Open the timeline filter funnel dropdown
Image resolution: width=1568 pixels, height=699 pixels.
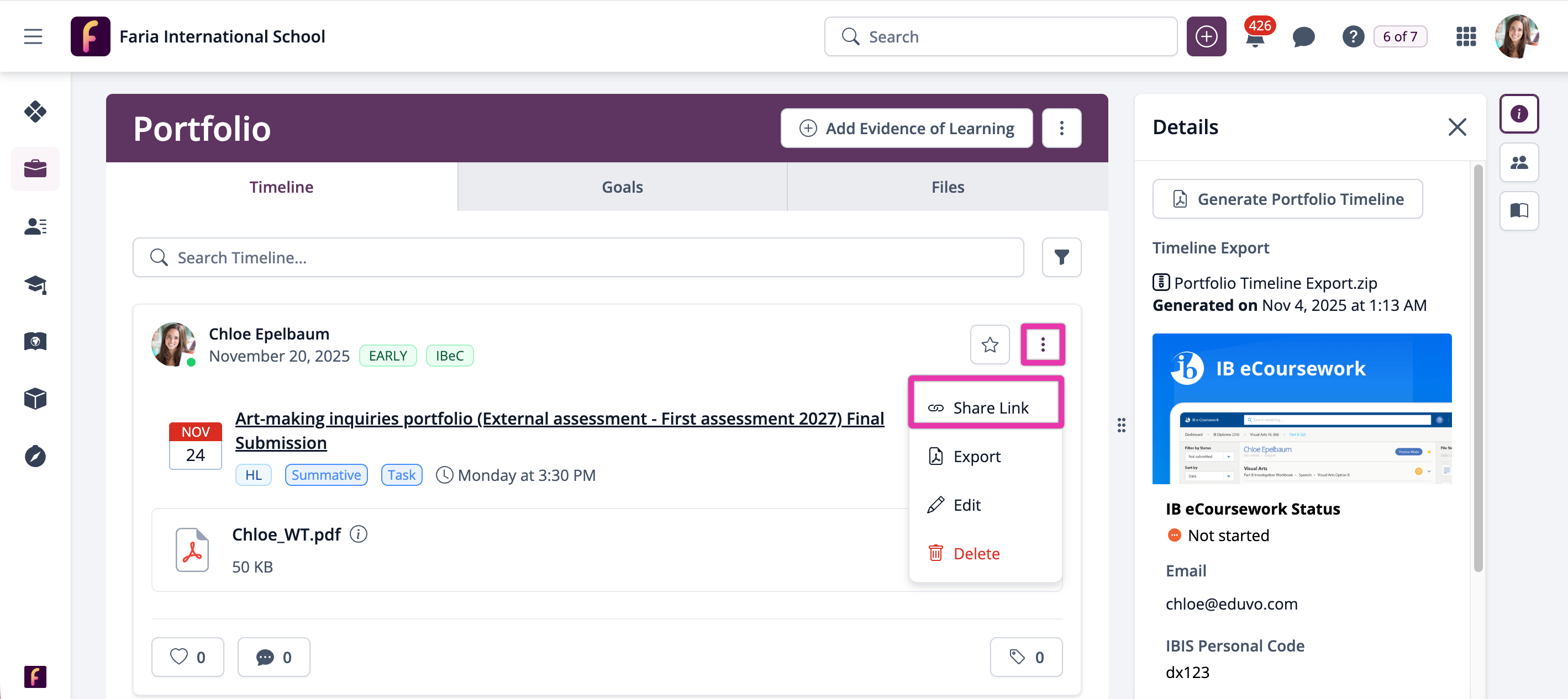point(1061,257)
